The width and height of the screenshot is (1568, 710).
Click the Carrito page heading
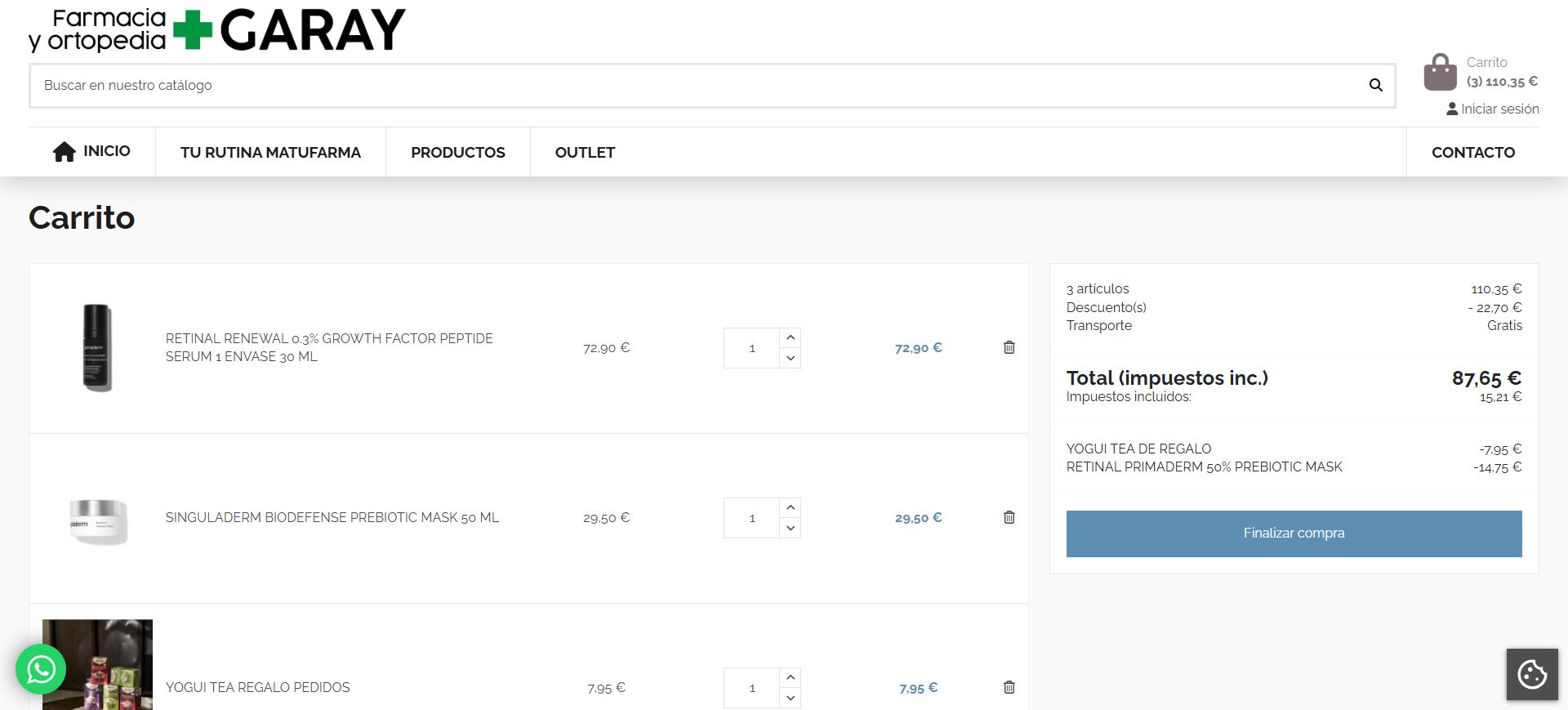click(82, 217)
